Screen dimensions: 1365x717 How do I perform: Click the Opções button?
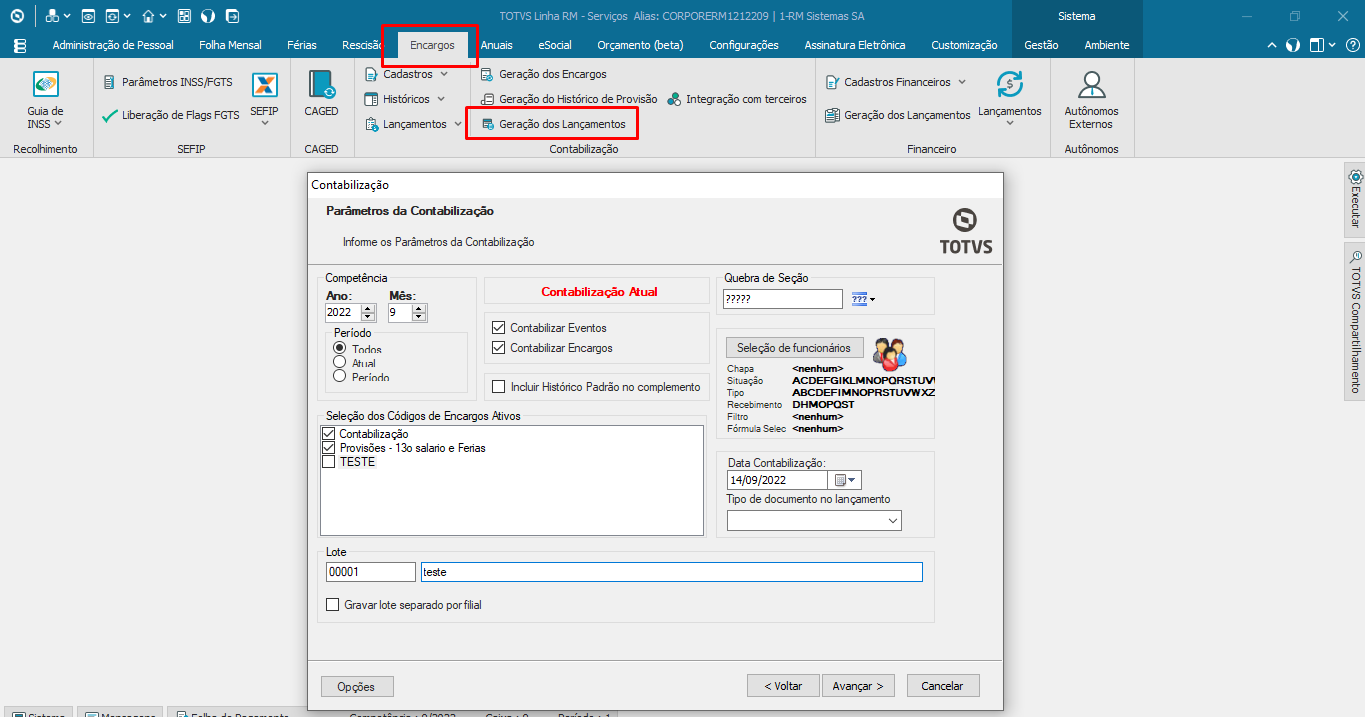tap(357, 687)
